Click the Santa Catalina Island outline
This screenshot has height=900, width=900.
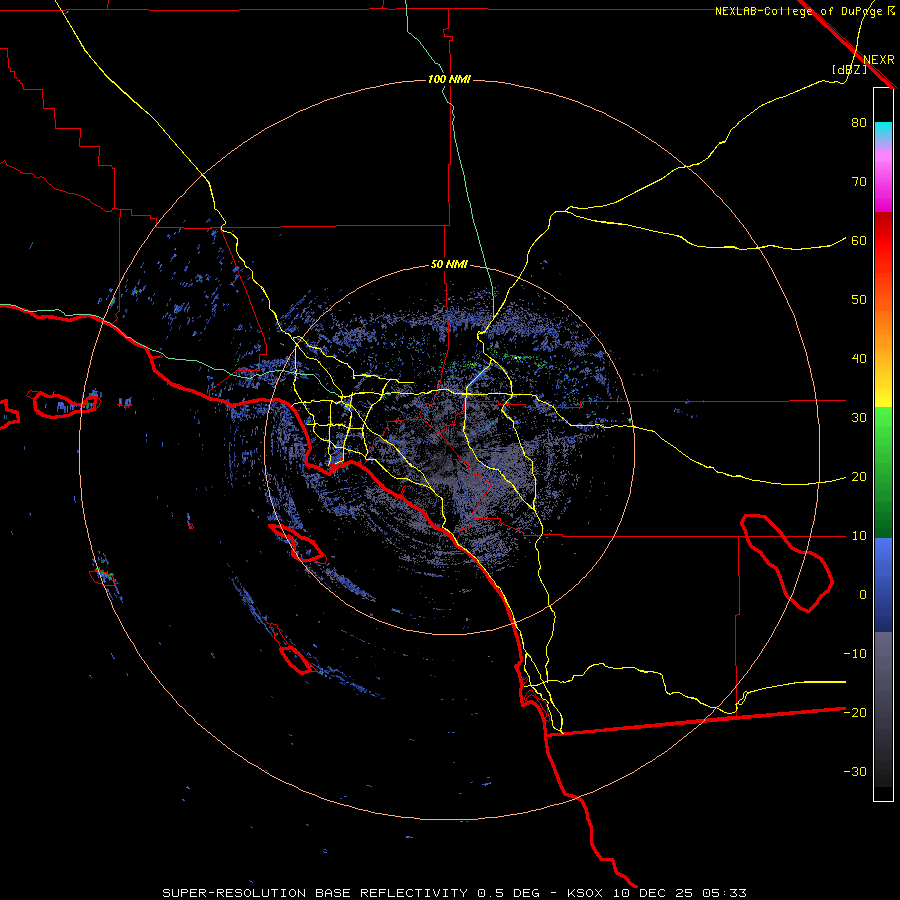coord(297,543)
